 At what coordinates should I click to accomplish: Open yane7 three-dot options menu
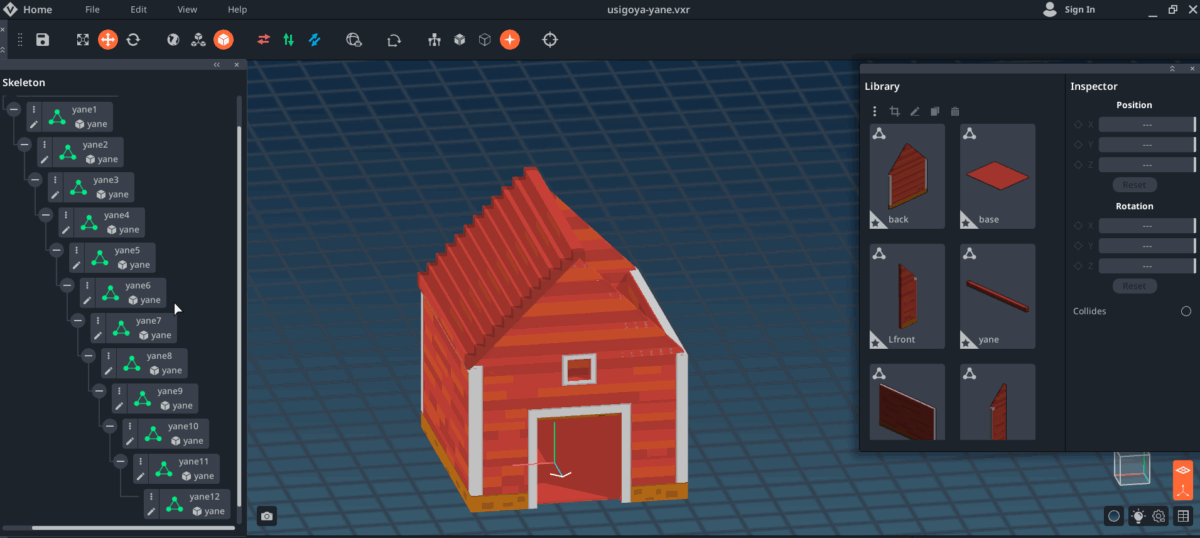click(97, 321)
